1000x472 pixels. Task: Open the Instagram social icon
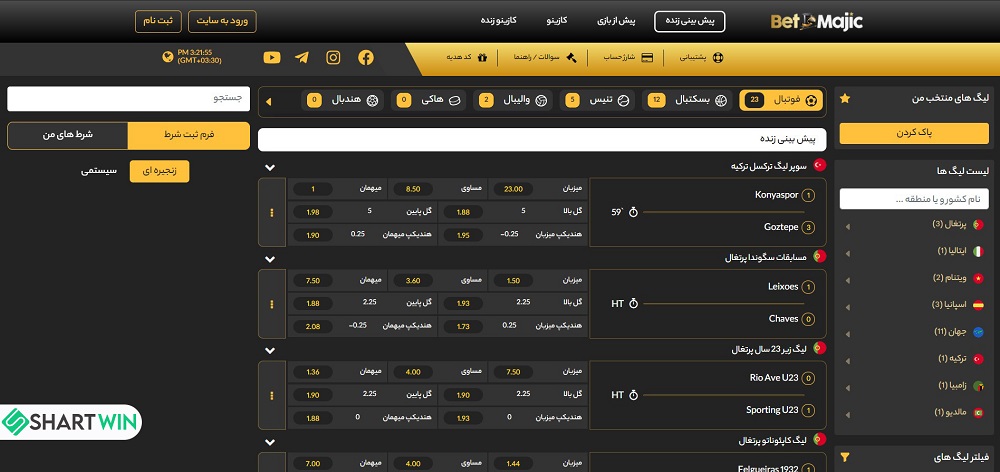[x=334, y=57]
